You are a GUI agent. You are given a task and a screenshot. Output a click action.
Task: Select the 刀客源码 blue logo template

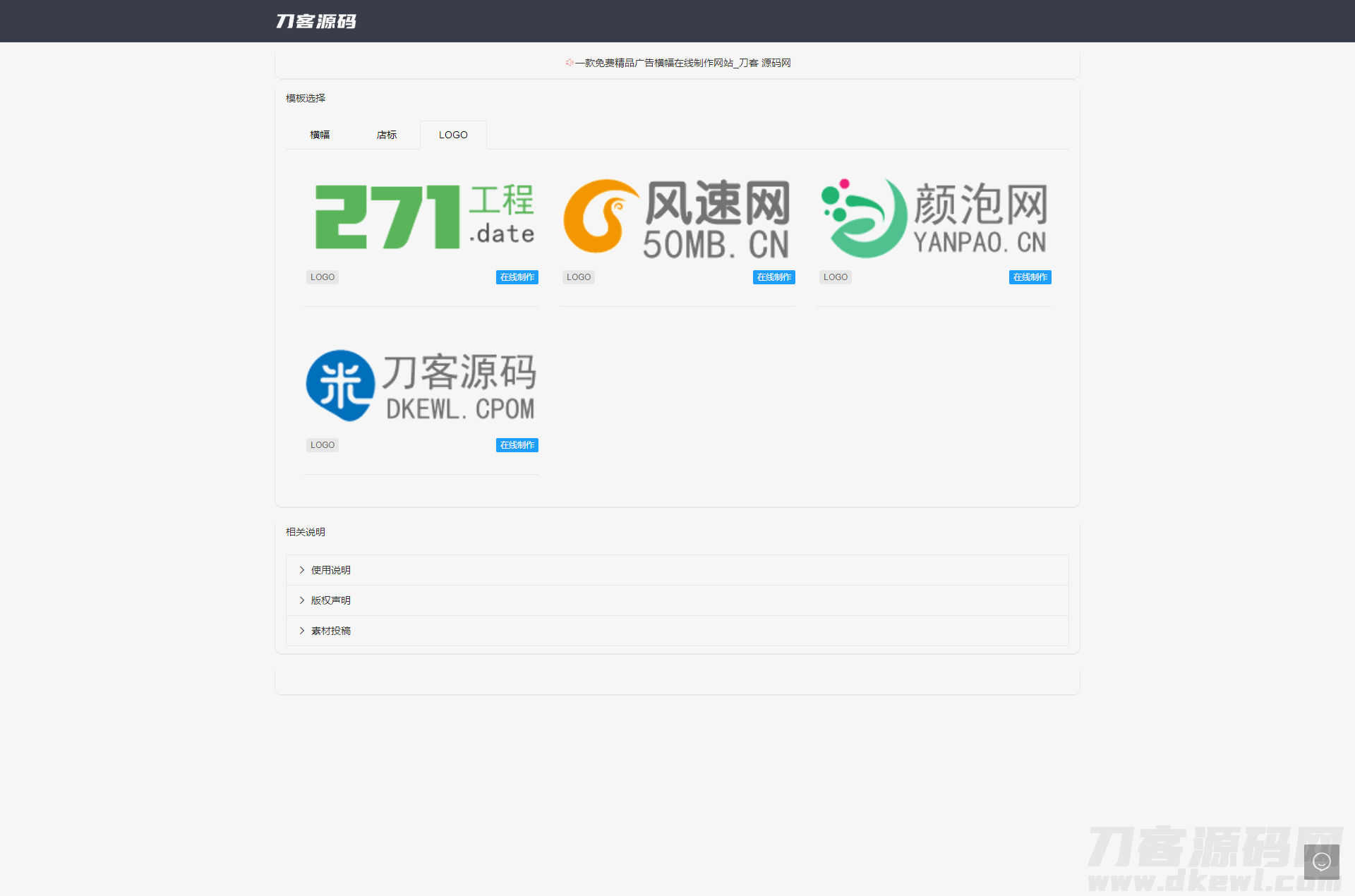[421, 386]
